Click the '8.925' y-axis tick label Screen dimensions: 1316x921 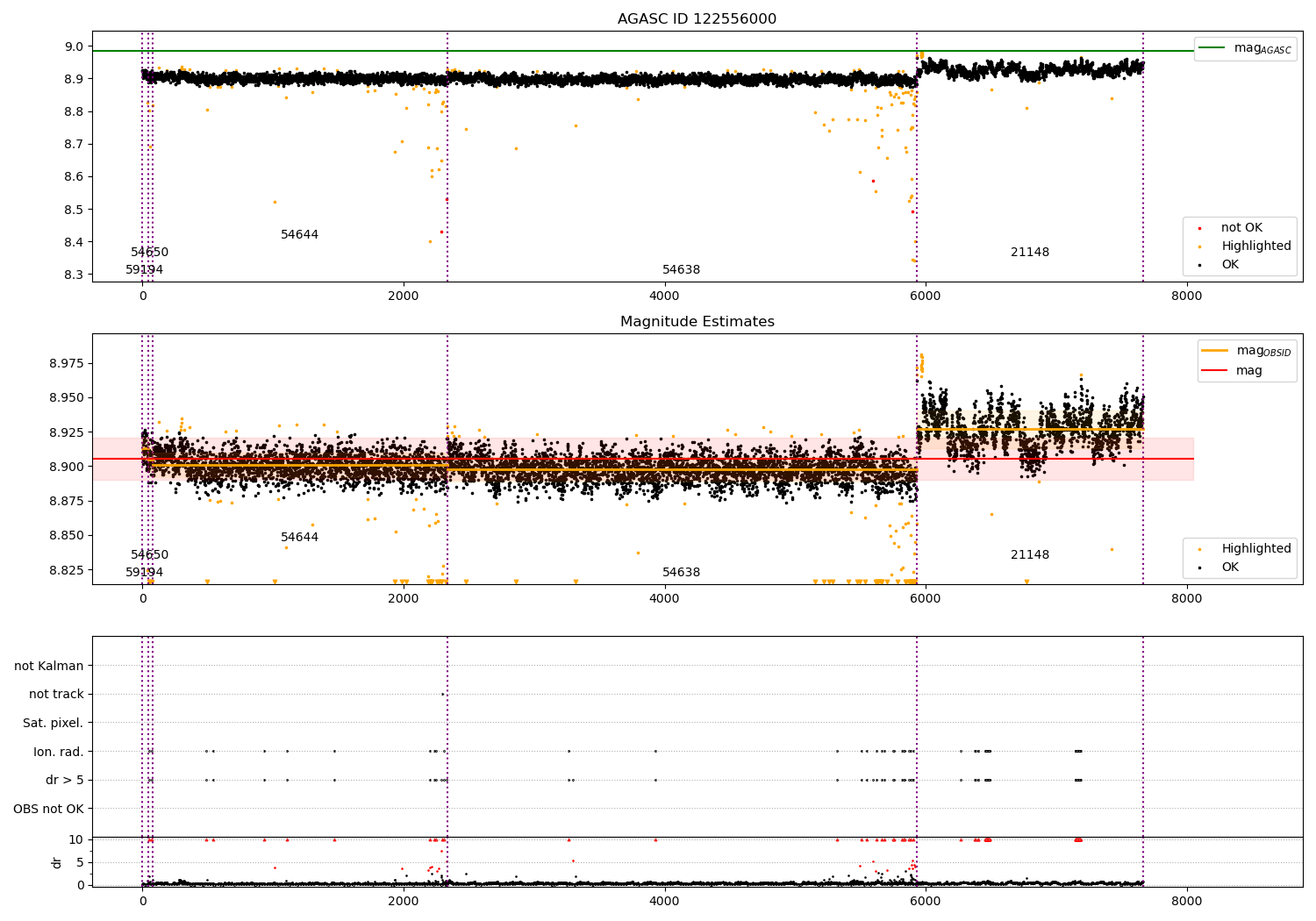point(68,432)
